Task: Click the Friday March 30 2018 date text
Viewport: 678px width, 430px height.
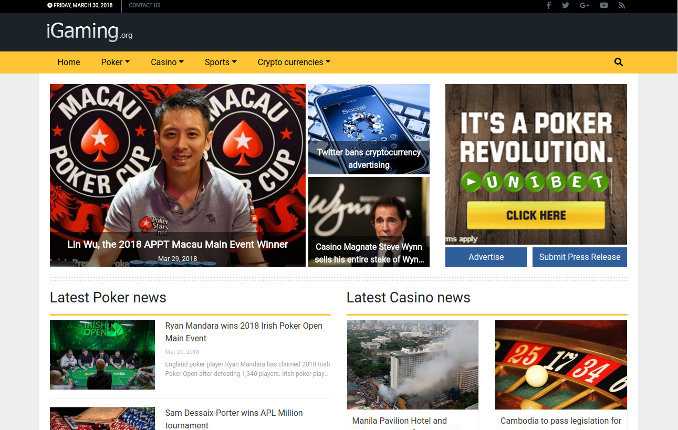Action: pyautogui.click(x=80, y=5)
